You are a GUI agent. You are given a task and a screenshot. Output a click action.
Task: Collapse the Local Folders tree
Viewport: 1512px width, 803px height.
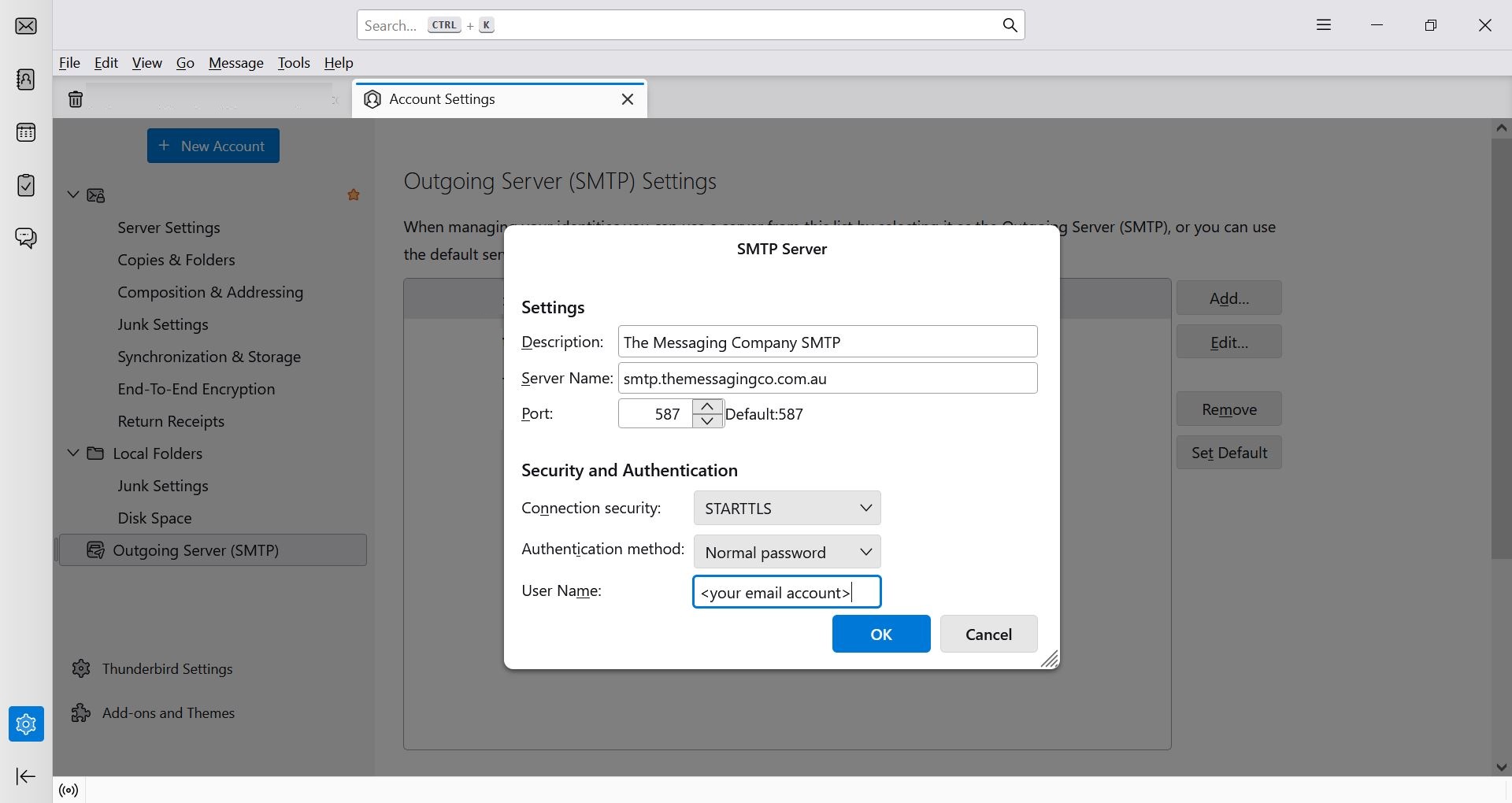pyautogui.click(x=73, y=453)
